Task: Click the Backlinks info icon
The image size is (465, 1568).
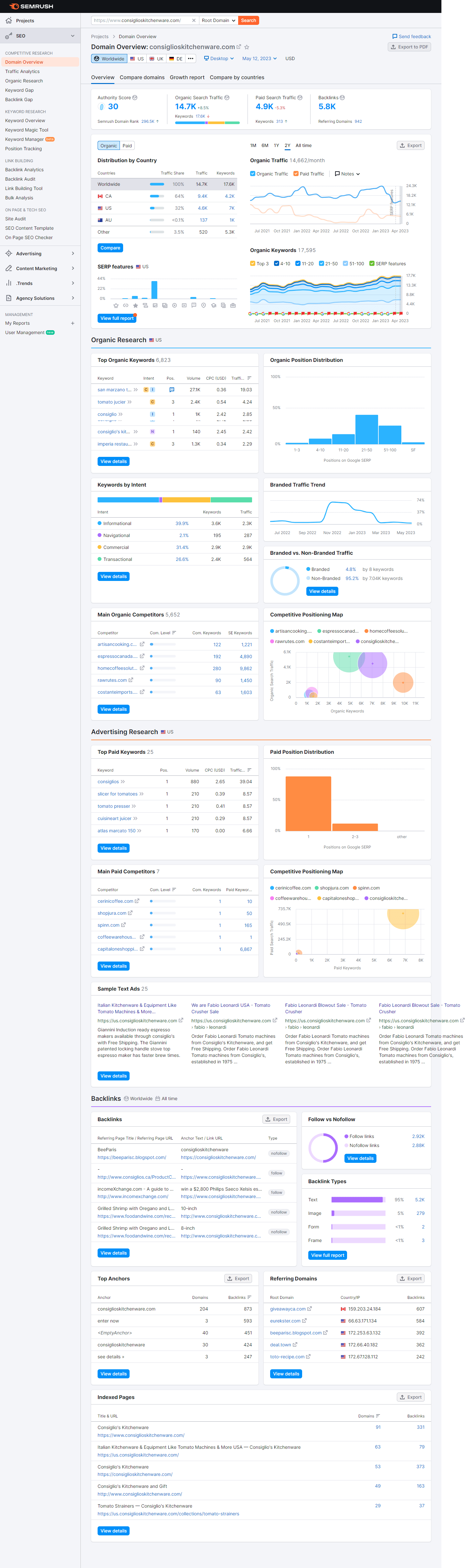Action: pyautogui.click(x=342, y=97)
